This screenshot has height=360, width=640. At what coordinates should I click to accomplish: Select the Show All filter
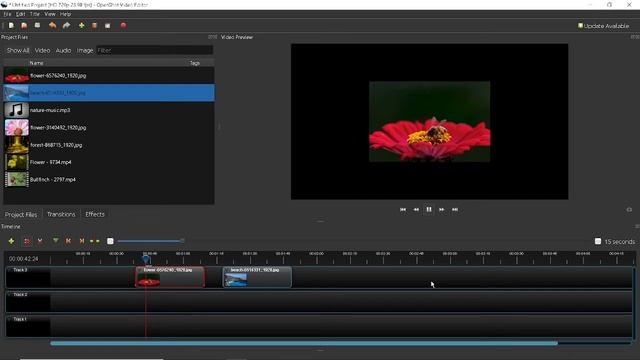[18, 50]
